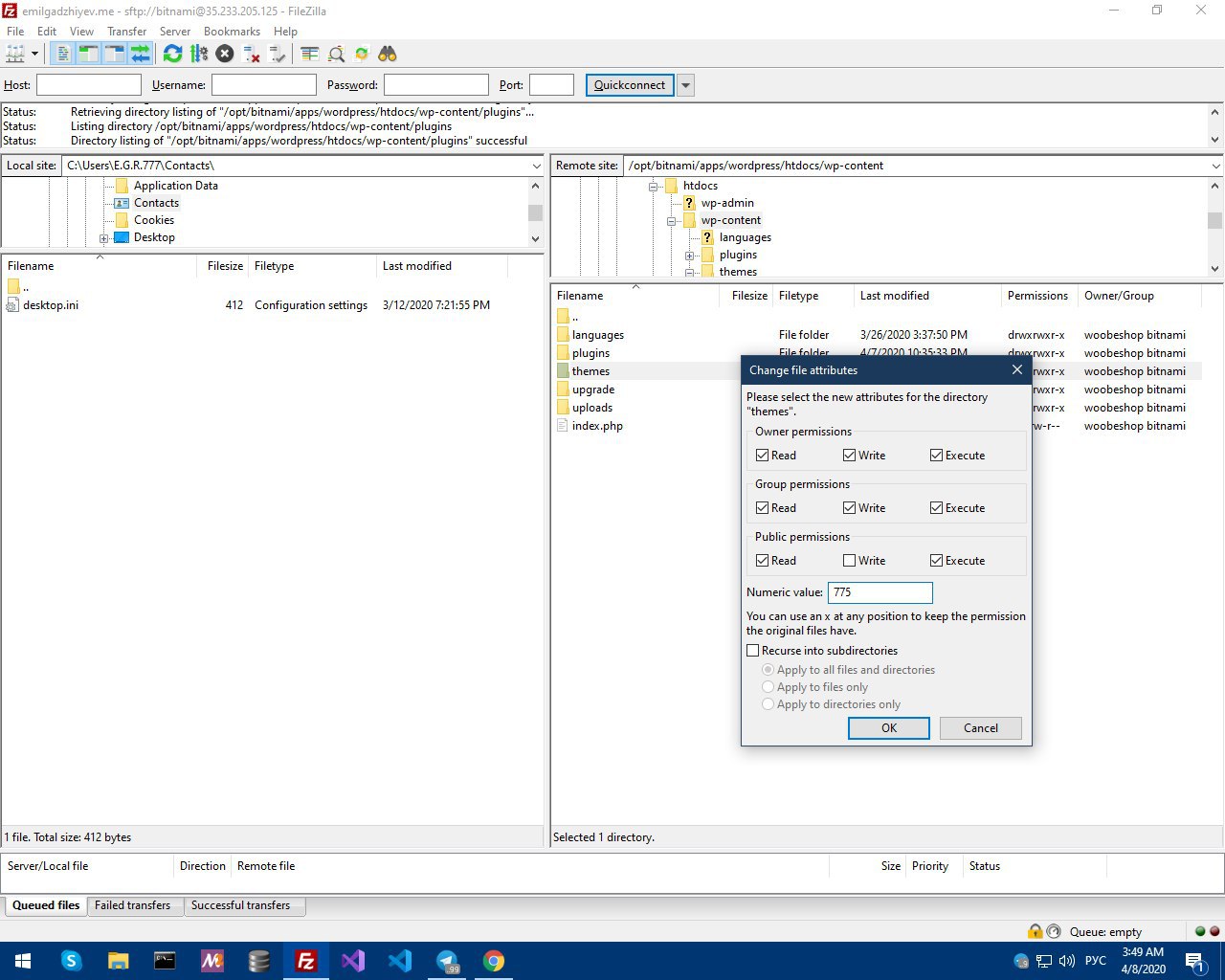Open Google Chrome from taskbar
Image resolution: width=1225 pixels, height=980 pixels.
[493, 961]
